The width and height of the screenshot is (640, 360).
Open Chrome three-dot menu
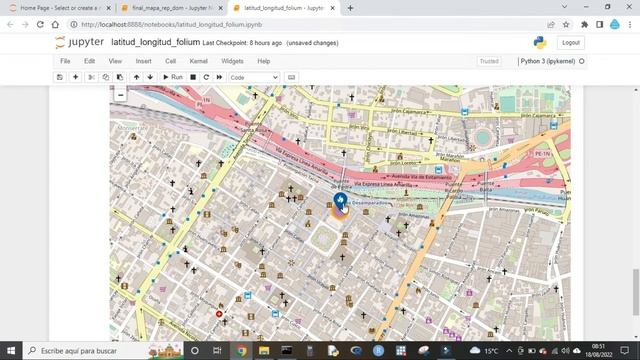[630, 24]
